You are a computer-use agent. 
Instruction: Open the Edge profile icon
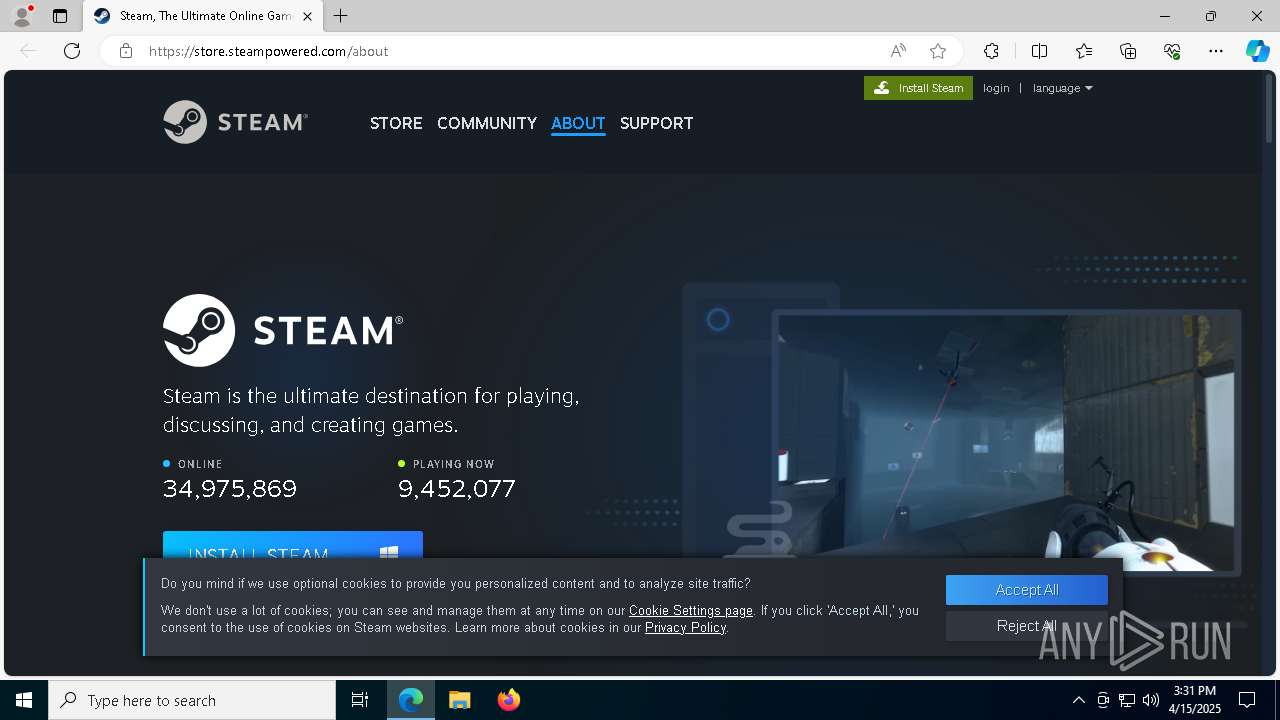pos(22,16)
